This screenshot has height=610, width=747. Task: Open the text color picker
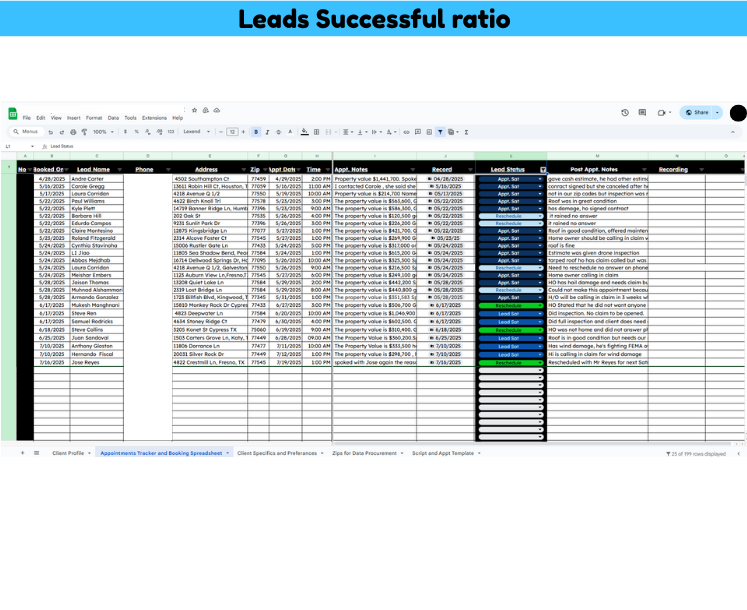(x=290, y=131)
